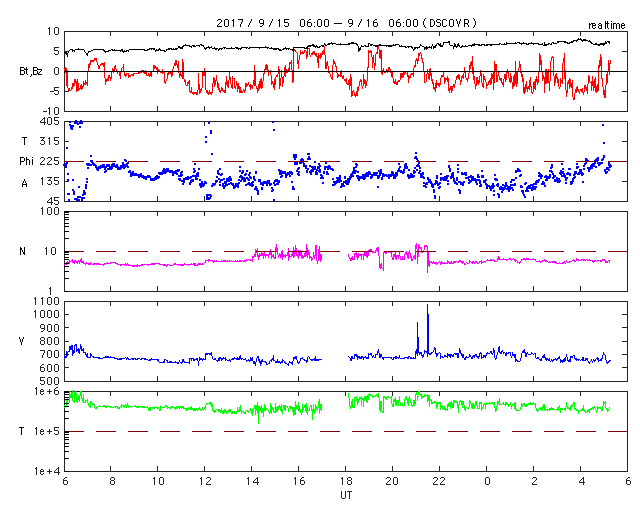Click the '12' hour tick label
The height and width of the screenshot is (512, 640).
(x=205, y=481)
